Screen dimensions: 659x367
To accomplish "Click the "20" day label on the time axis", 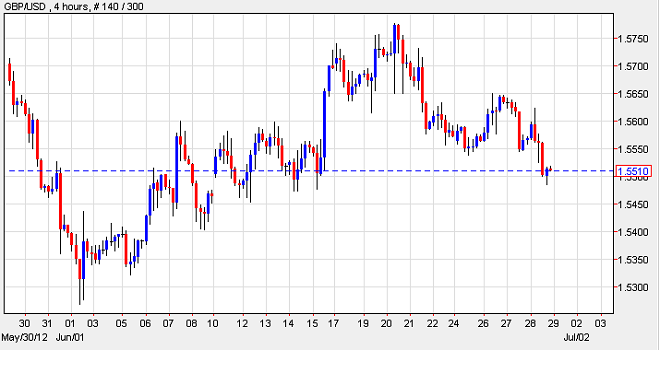I will click(387, 323).
